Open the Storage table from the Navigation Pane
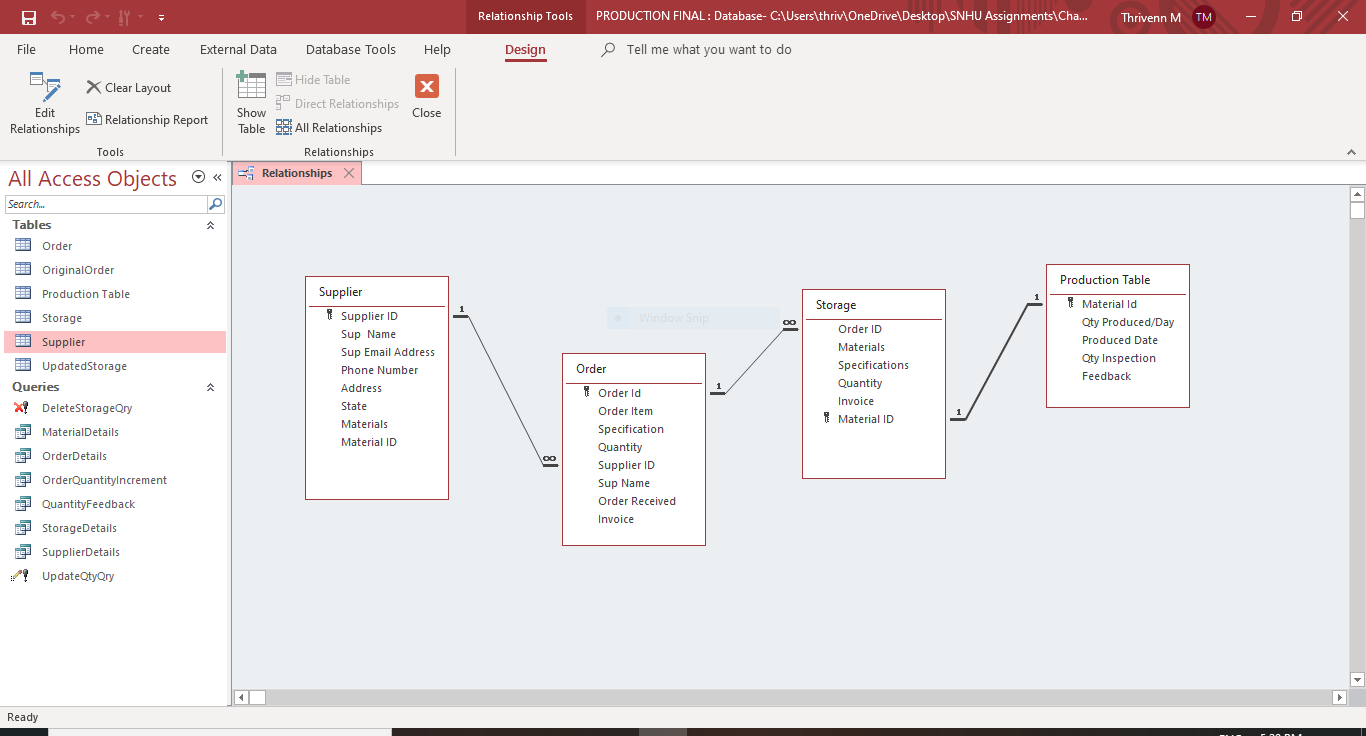The height and width of the screenshot is (736, 1366). [x=64, y=317]
